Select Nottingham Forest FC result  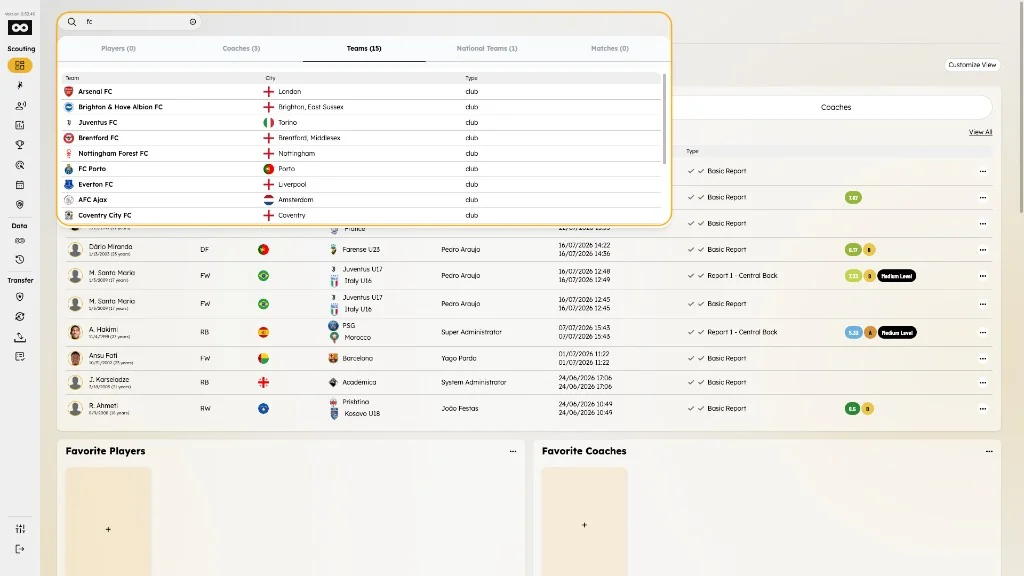[362, 153]
